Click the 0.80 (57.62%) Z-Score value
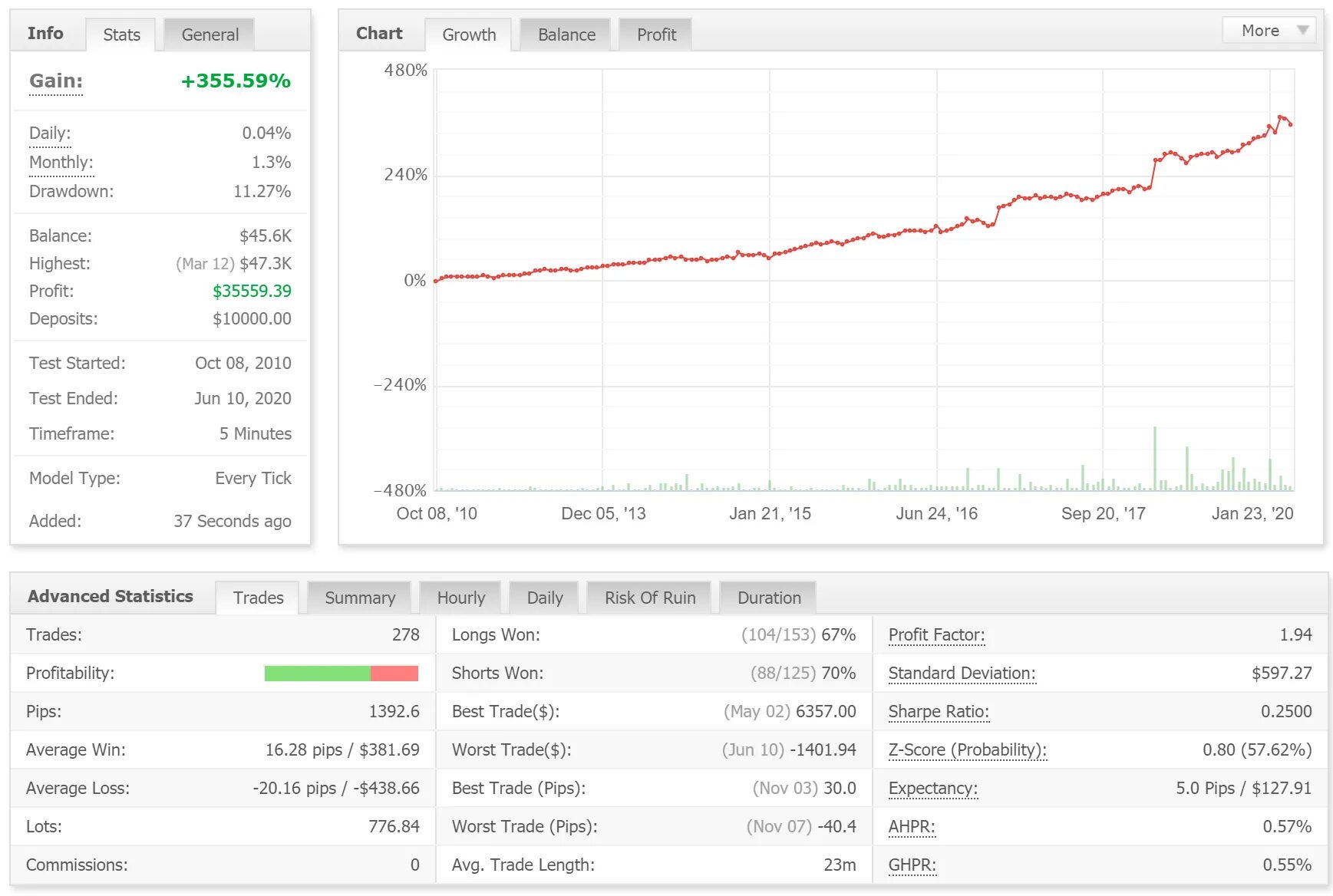1333x896 pixels. point(1257,749)
